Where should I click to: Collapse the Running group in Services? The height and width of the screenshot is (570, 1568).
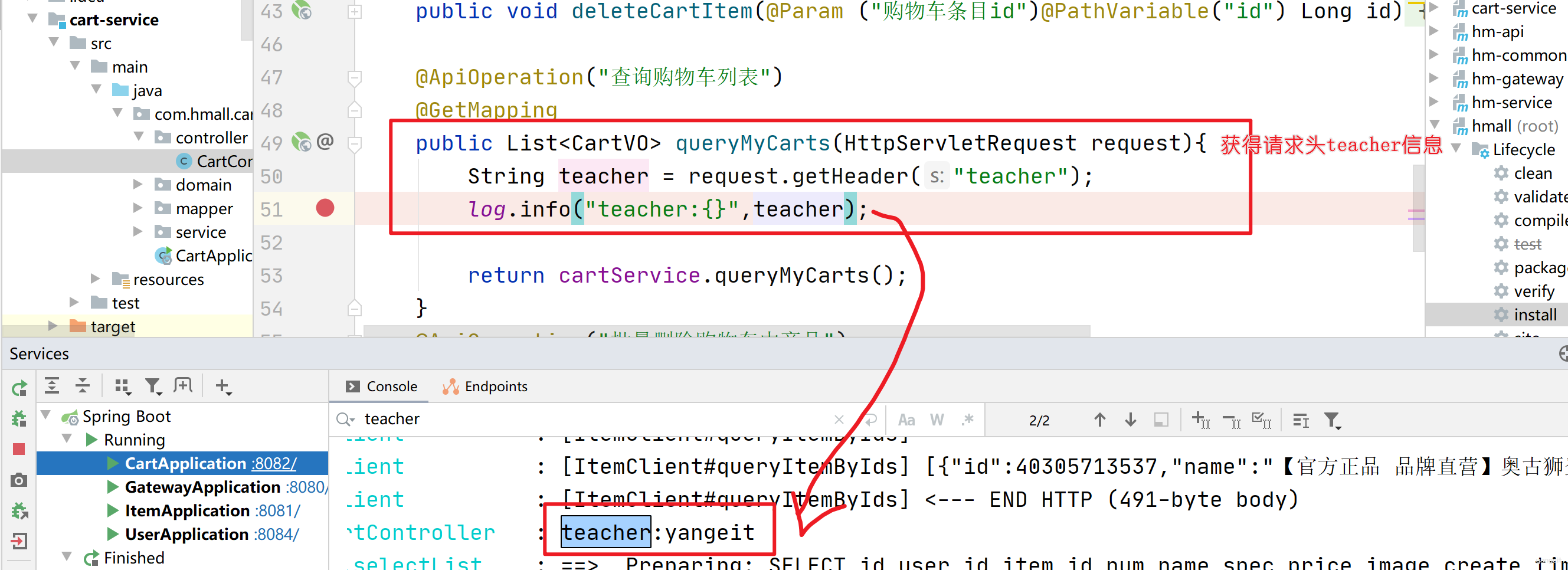[67, 439]
